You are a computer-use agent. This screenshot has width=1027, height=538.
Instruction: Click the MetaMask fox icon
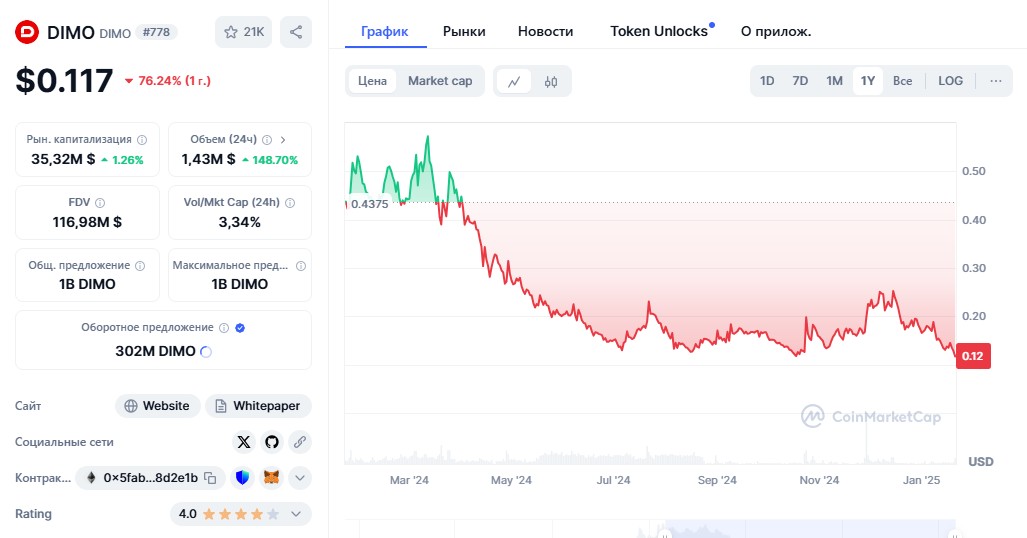click(x=272, y=478)
